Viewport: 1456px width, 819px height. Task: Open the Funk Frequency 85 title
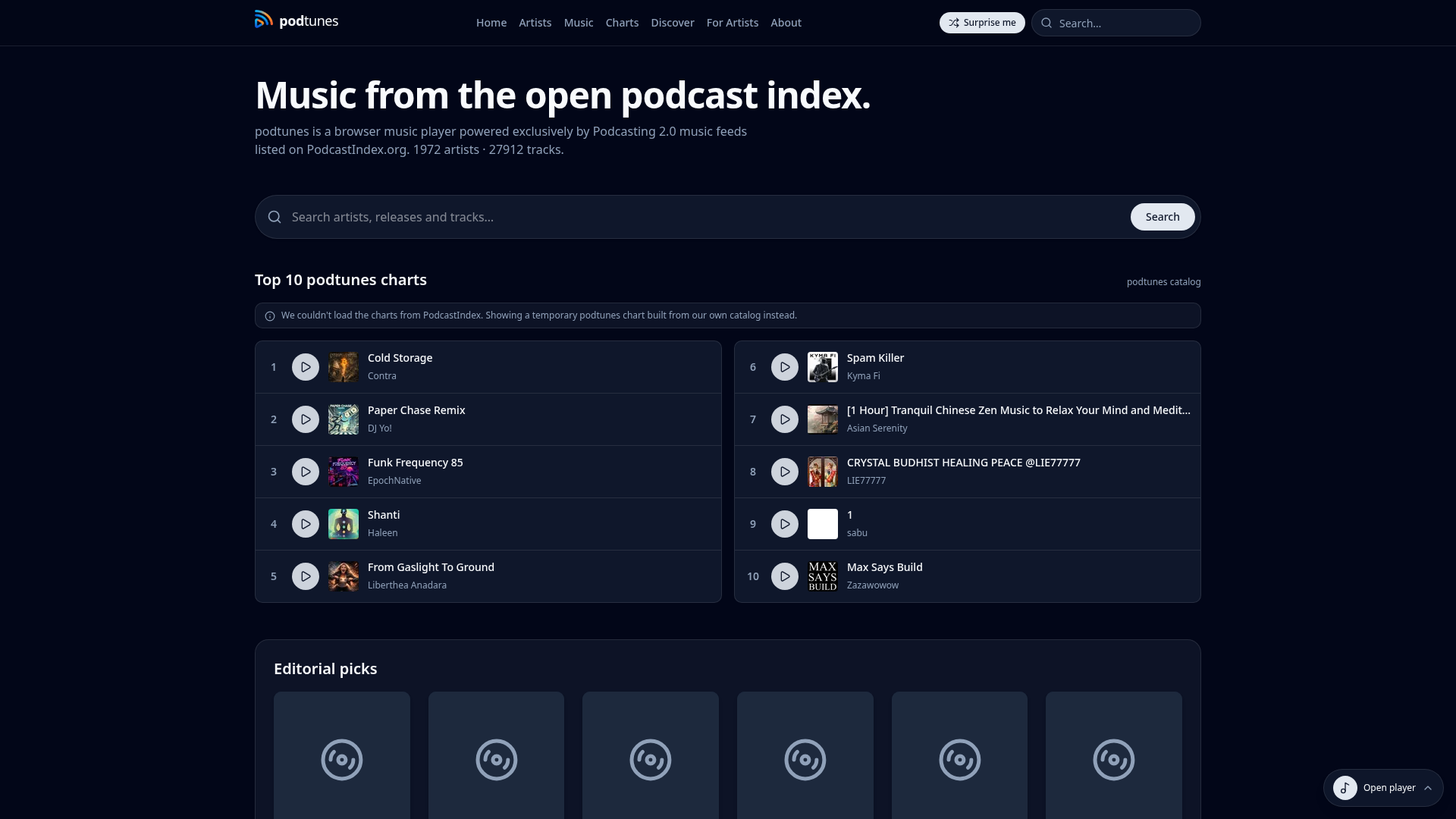pyautogui.click(x=415, y=463)
